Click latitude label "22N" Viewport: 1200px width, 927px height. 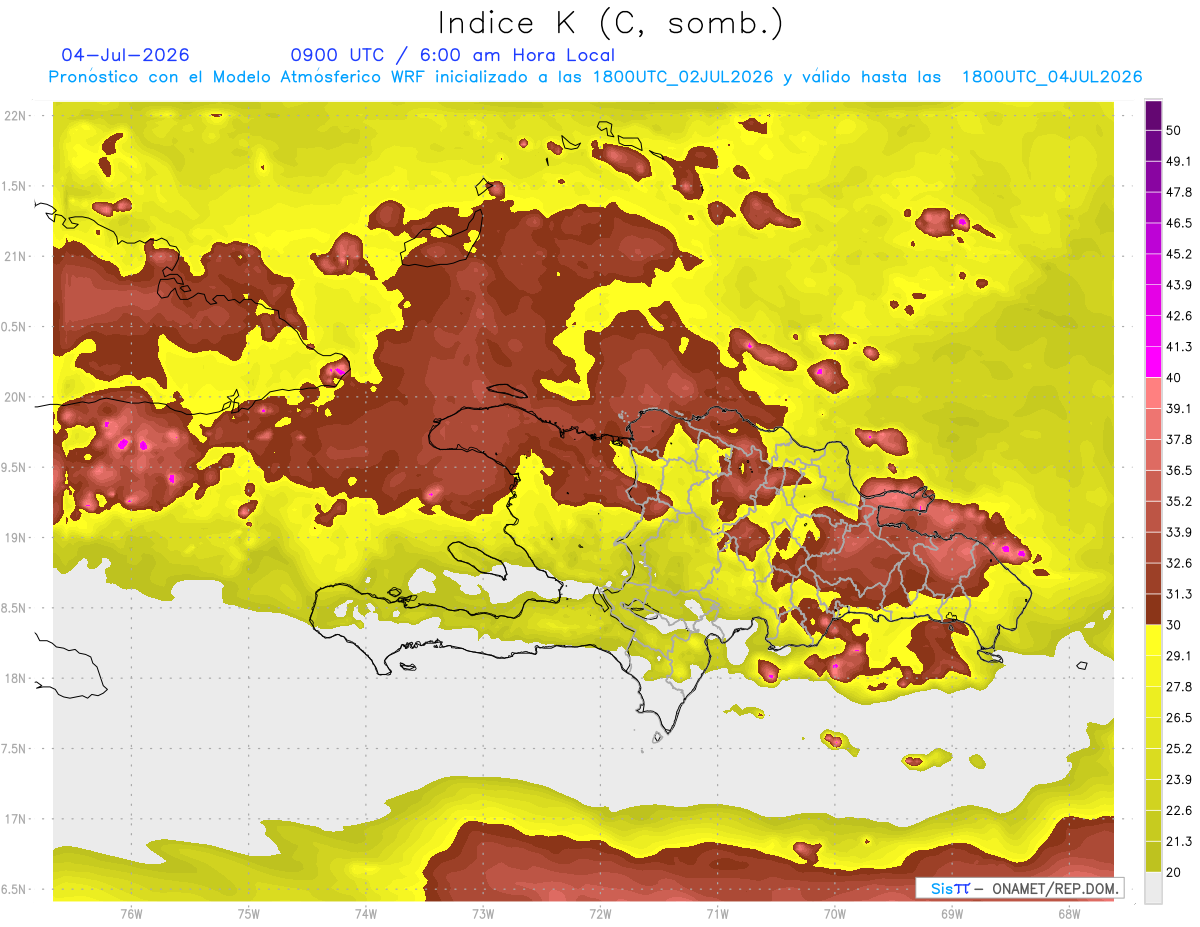tap(17, 116)
